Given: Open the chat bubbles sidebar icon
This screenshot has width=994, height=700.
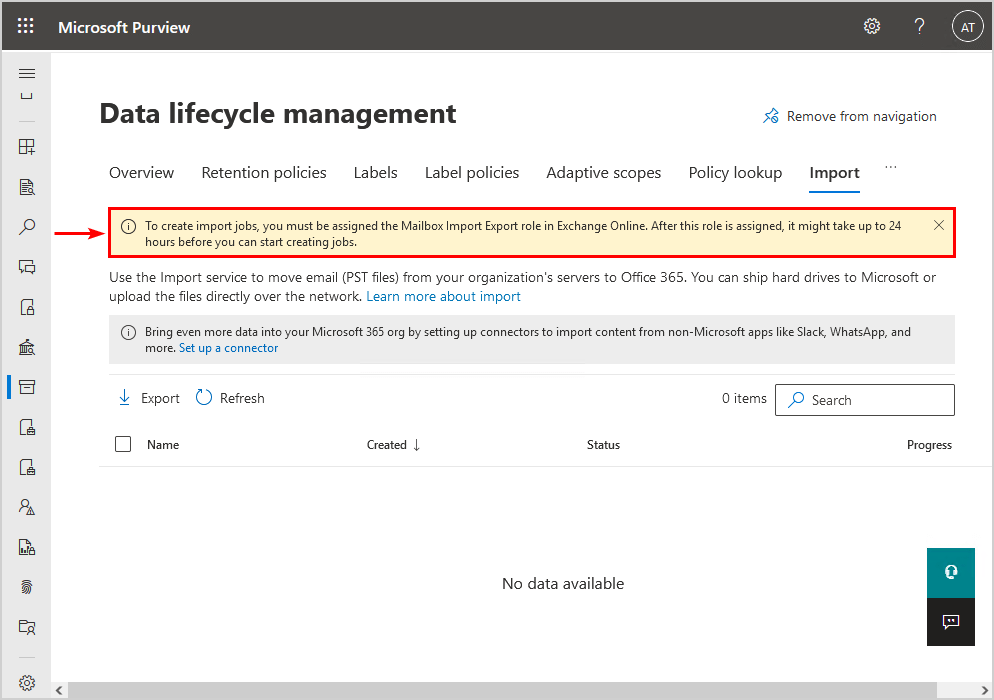Looking at the screenshot, I should pos(27,267).
